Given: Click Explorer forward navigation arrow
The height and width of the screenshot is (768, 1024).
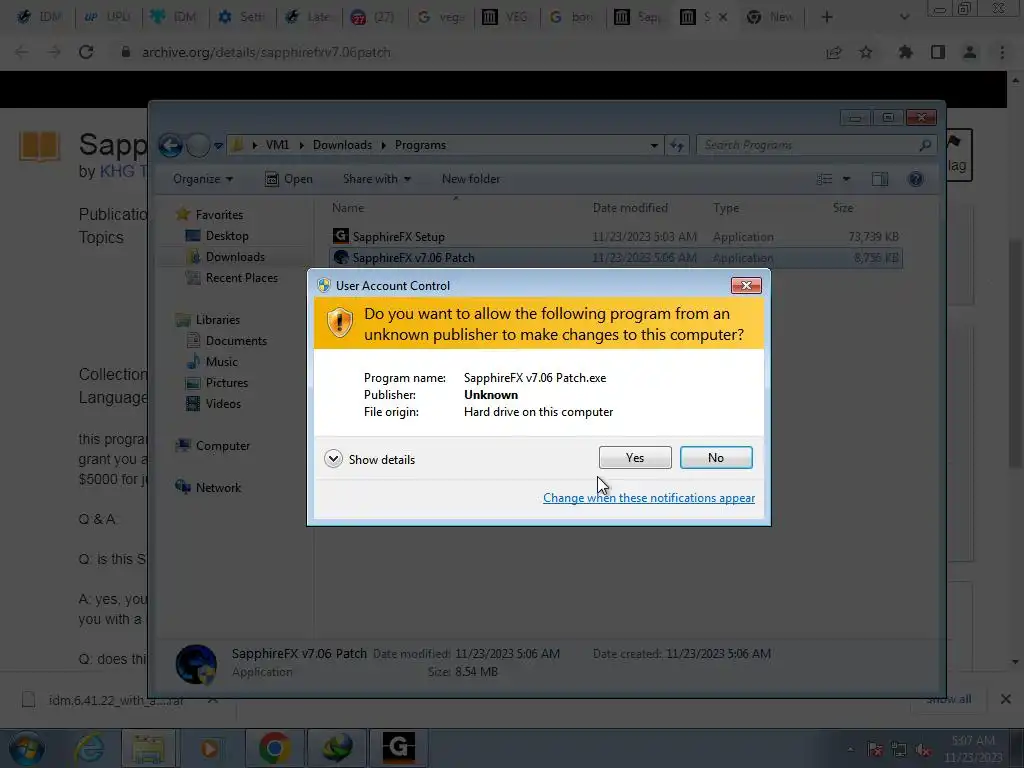Looking at the screenshot, I should [x=198, y=145].
